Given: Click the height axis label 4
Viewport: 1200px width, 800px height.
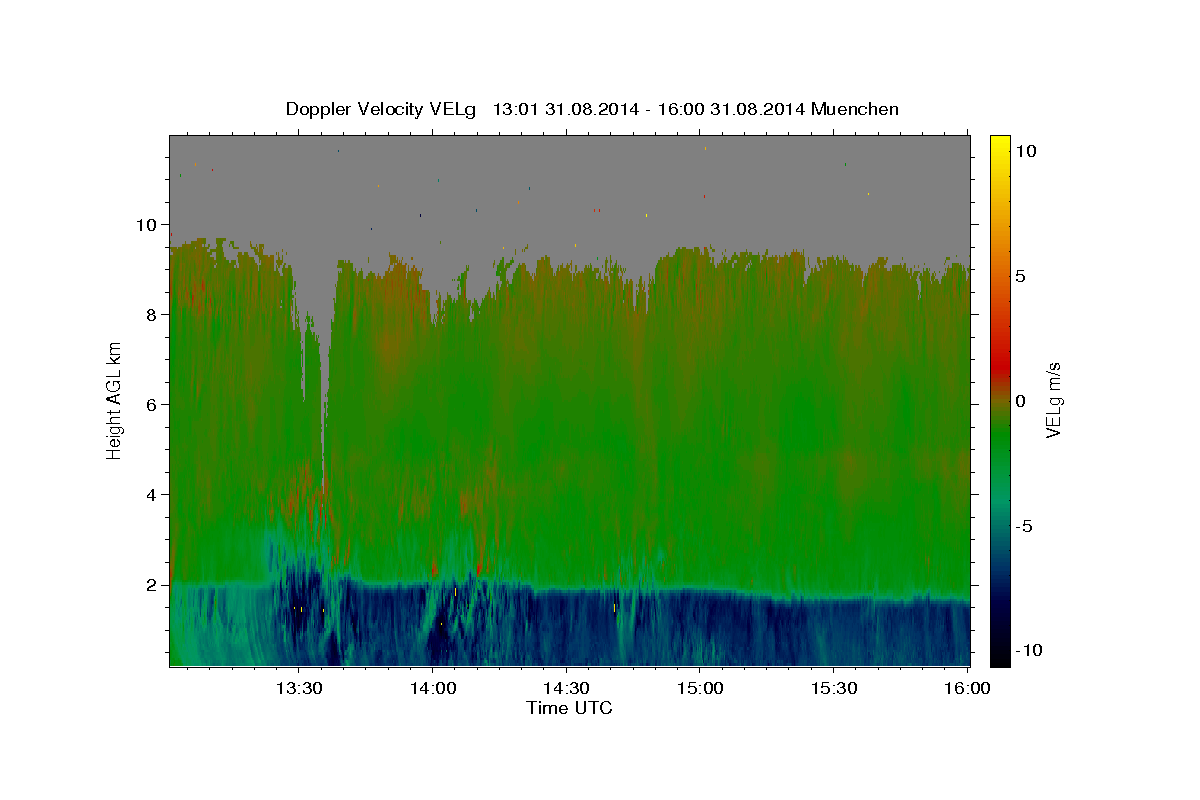Looking at the screenshot, I should [154, 494].
